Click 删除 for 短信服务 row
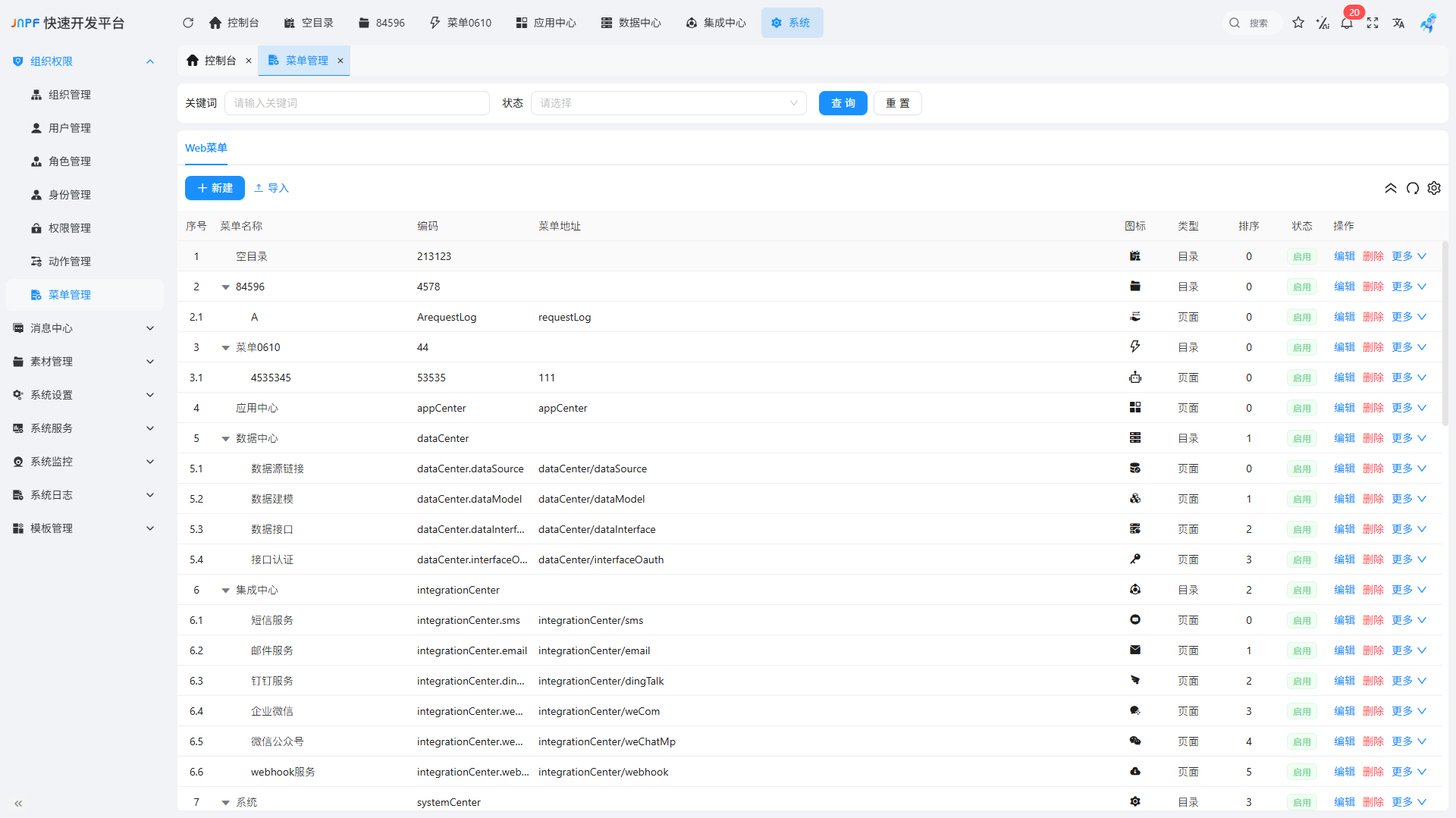This screenshot has height=818, width=1456. 1373,620
